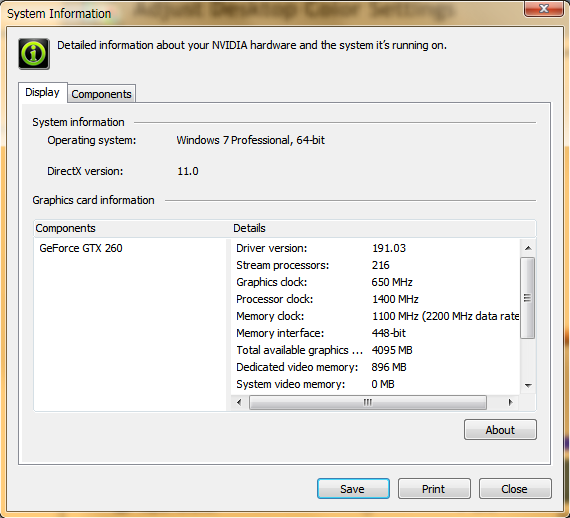570x518 pixels.
Task: Select the Stream processors: row label
Action: 282,265
